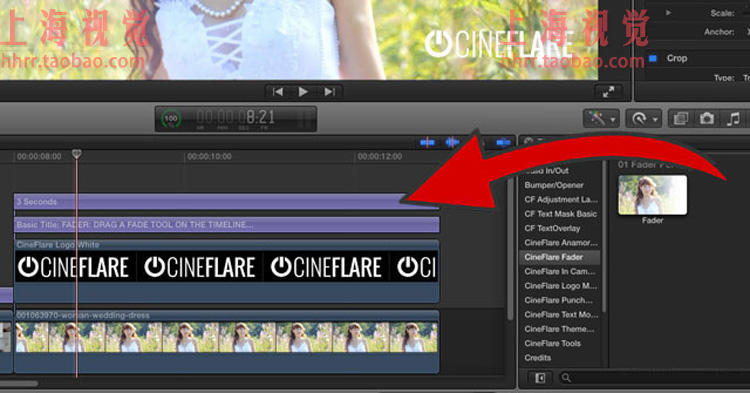This screenshot has width=750, height=393.
Task: Select the CineFlare Logo M... category
Action: pos(561,285)
